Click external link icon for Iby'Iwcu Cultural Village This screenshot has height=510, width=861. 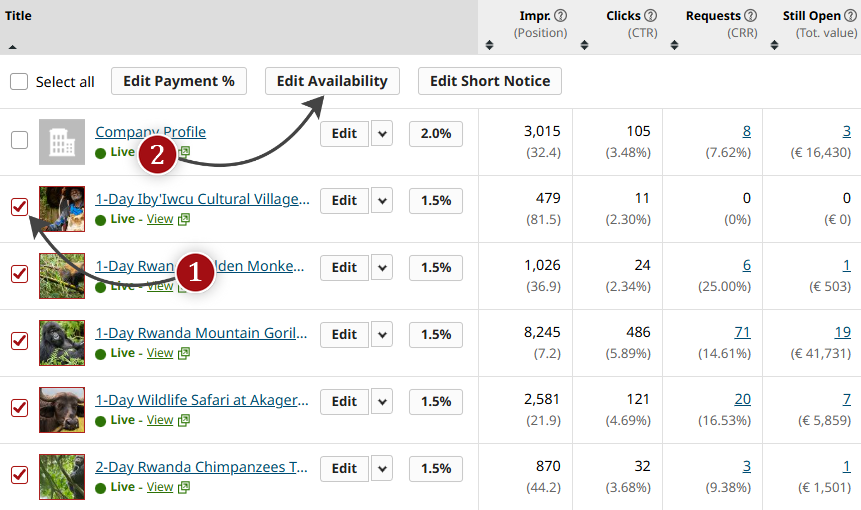[x=183, y=220]
